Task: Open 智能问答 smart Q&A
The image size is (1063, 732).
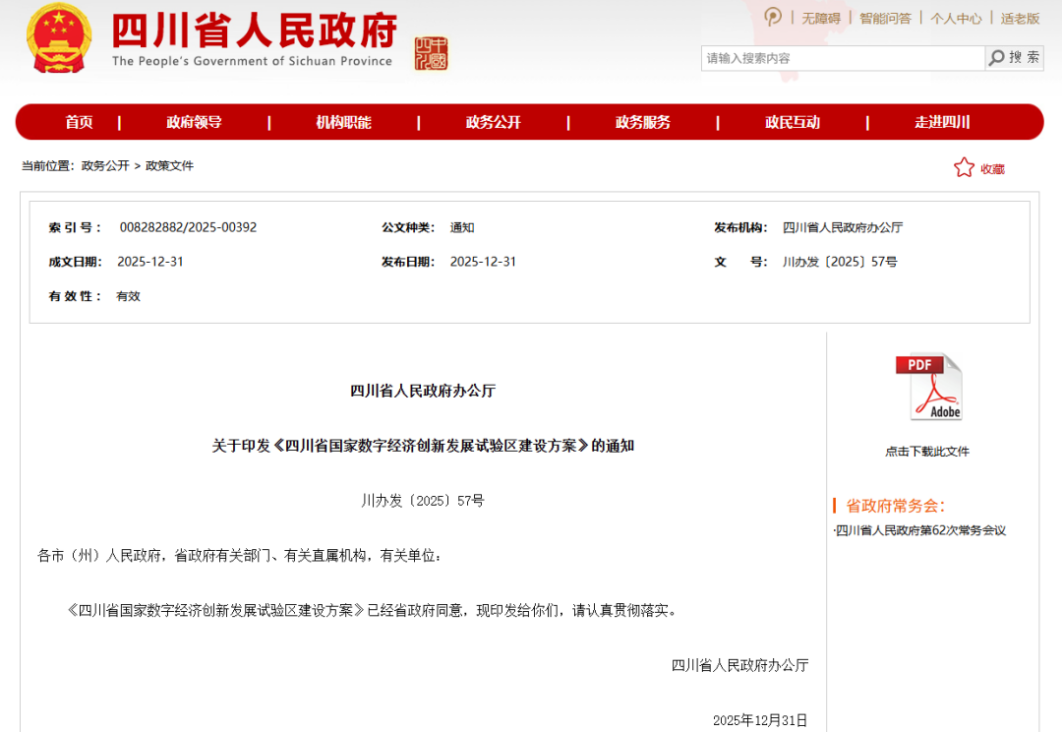Action: click(885, 18)
